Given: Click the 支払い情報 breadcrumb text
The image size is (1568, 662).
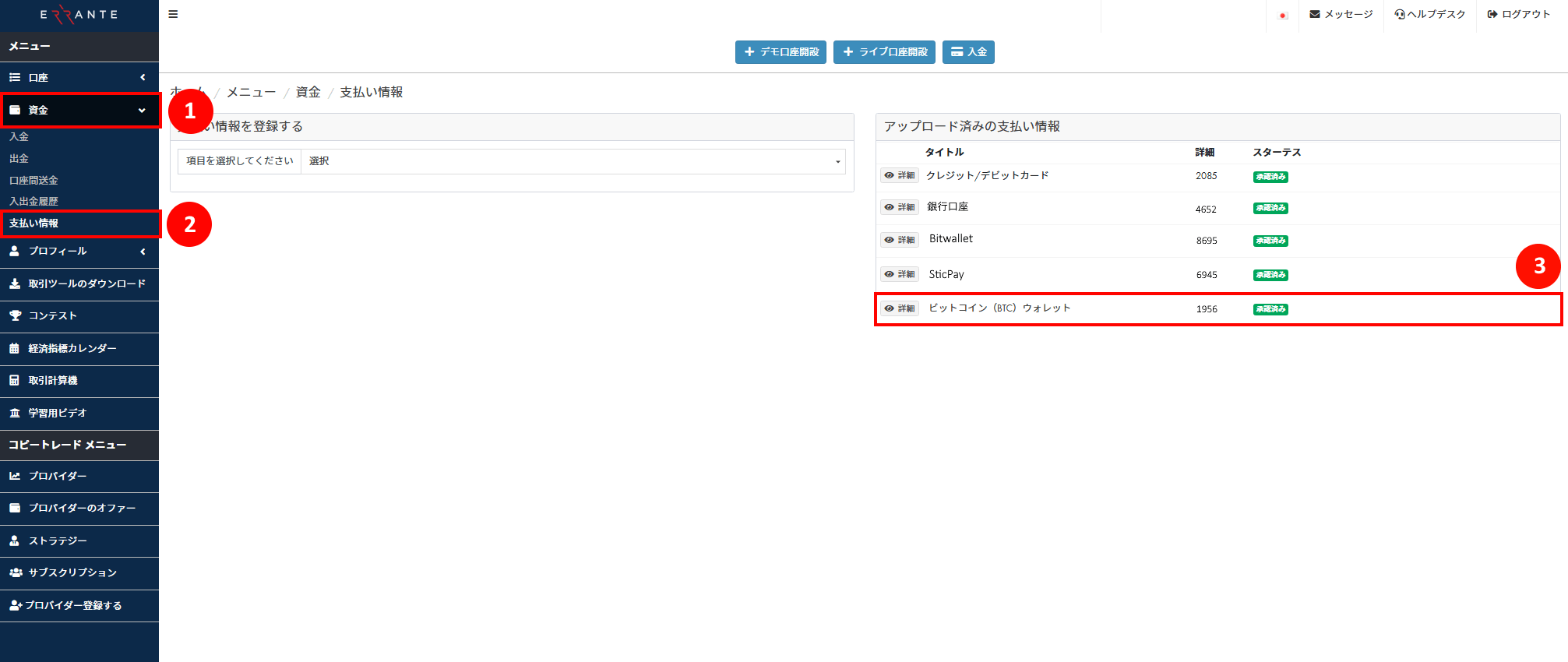Looking at the screenshot, I should 371,92.
